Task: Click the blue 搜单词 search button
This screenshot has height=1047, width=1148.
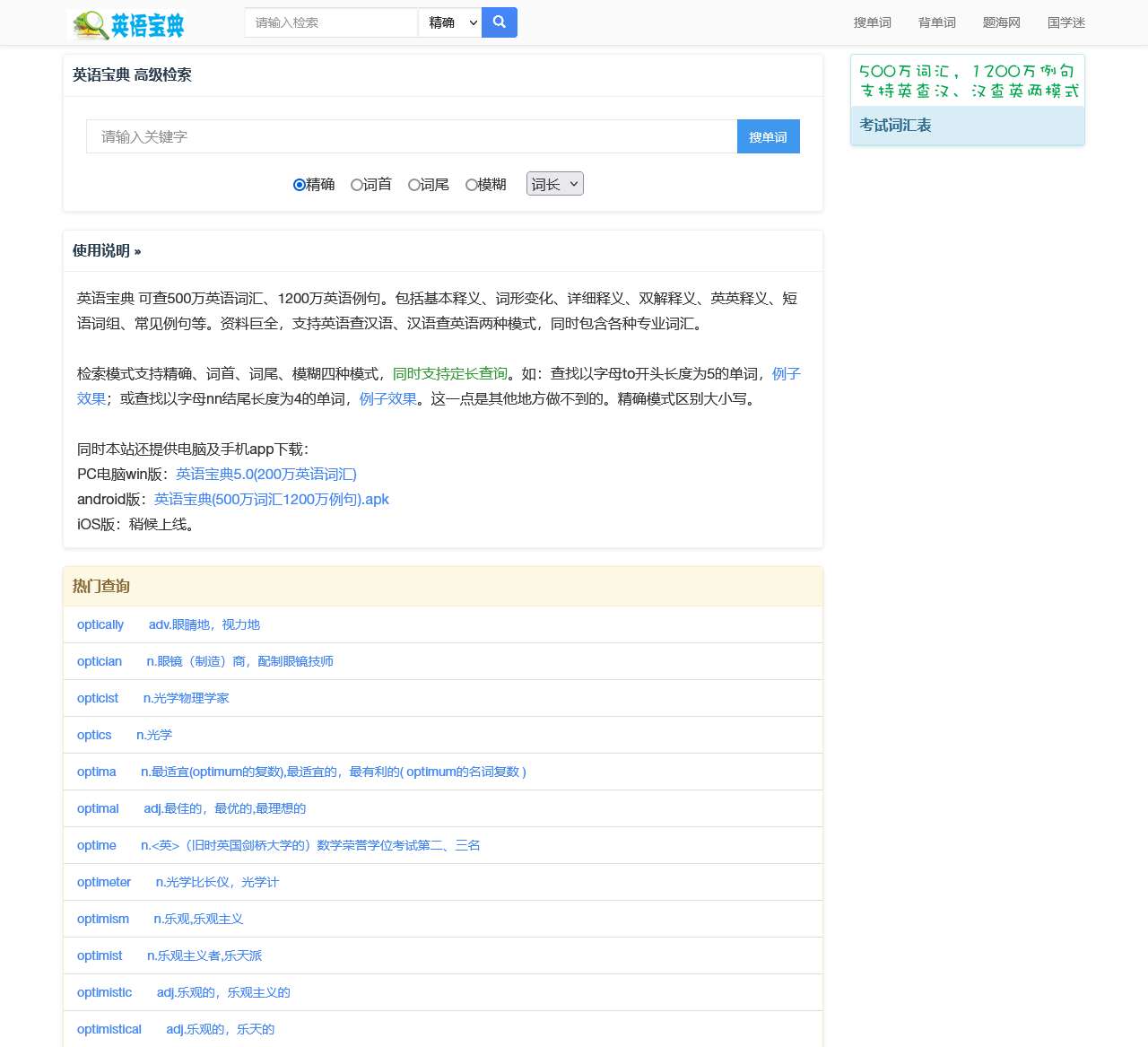Action: [769, 136]
